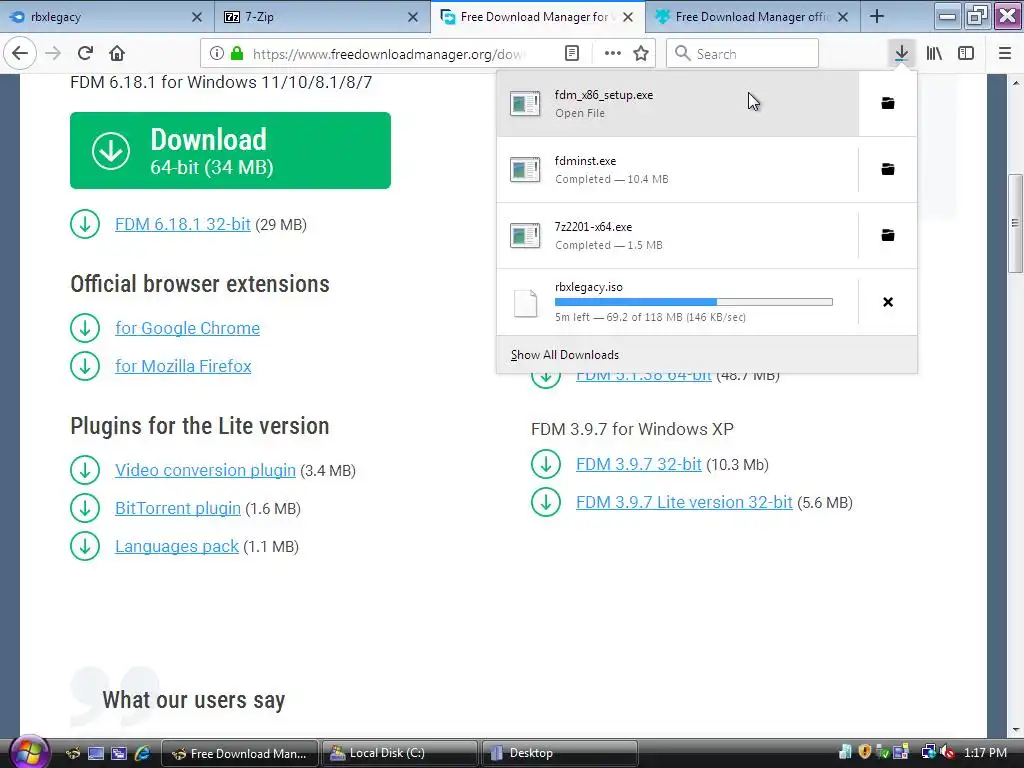Viewport: 1024px width, 768px height.
Task: Click Free Download Man... taskbar button
Action: point(240,753)
